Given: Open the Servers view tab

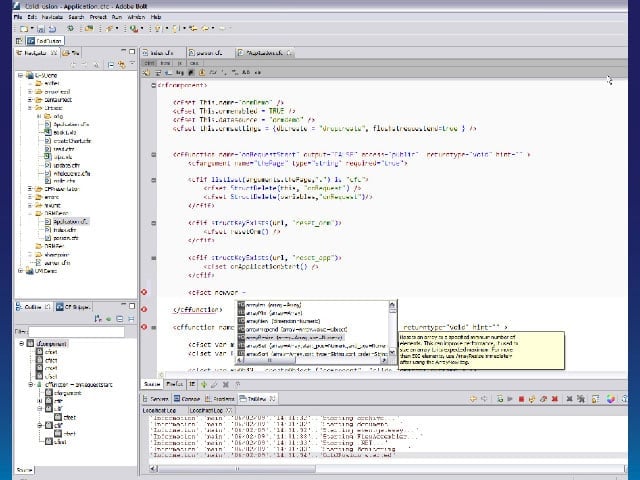Looking at the screenshot, I should (156, 399).
